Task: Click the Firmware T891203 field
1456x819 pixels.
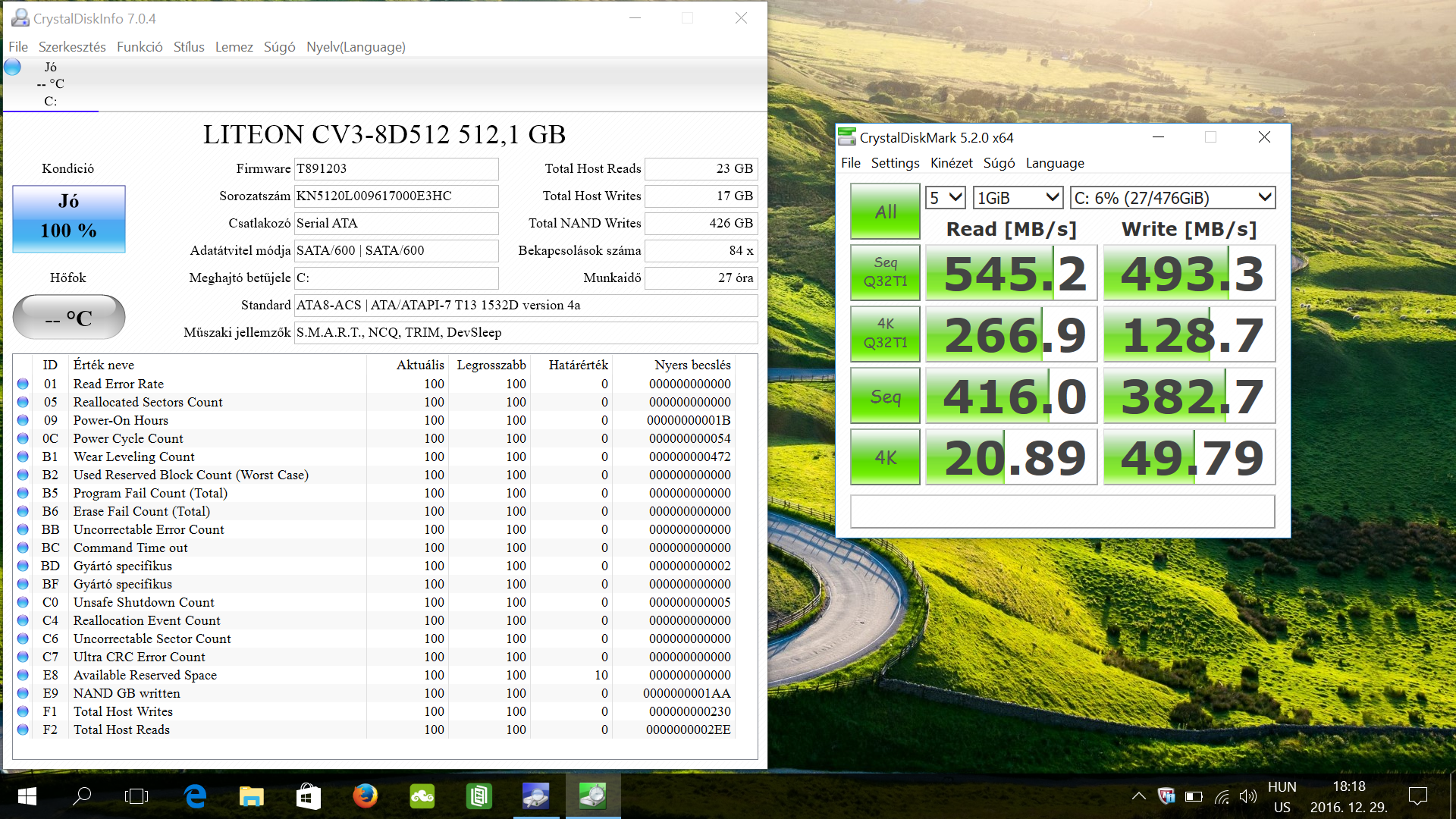Action: [396, 168]
